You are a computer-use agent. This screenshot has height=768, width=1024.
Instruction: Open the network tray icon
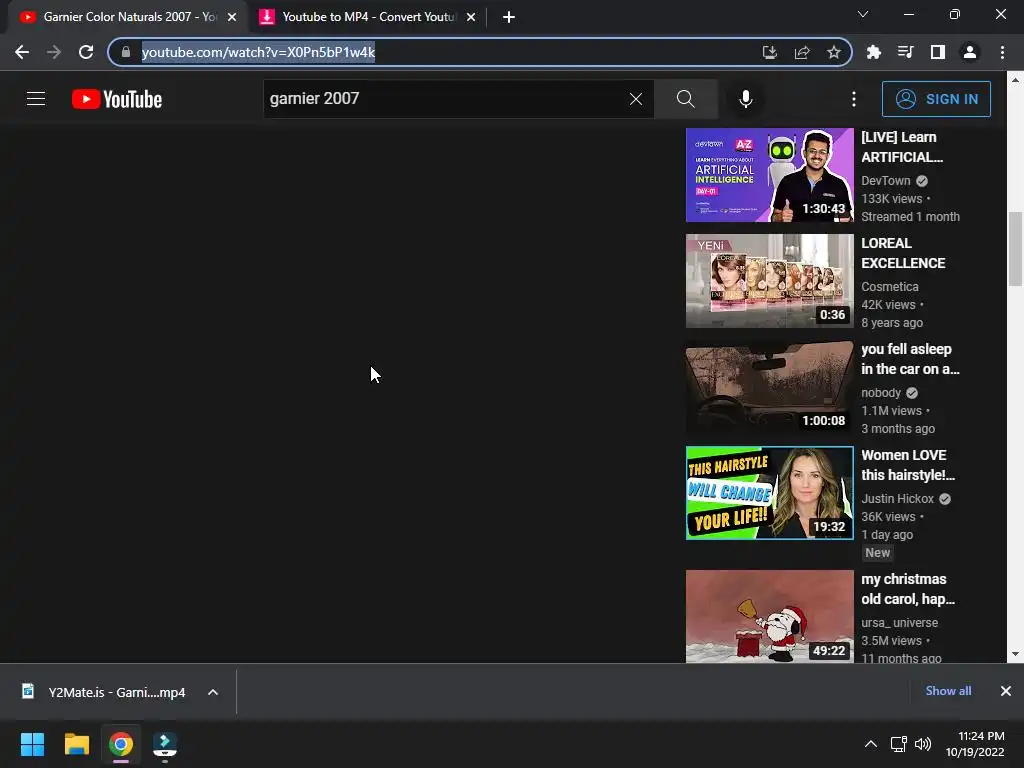point(899,744)
